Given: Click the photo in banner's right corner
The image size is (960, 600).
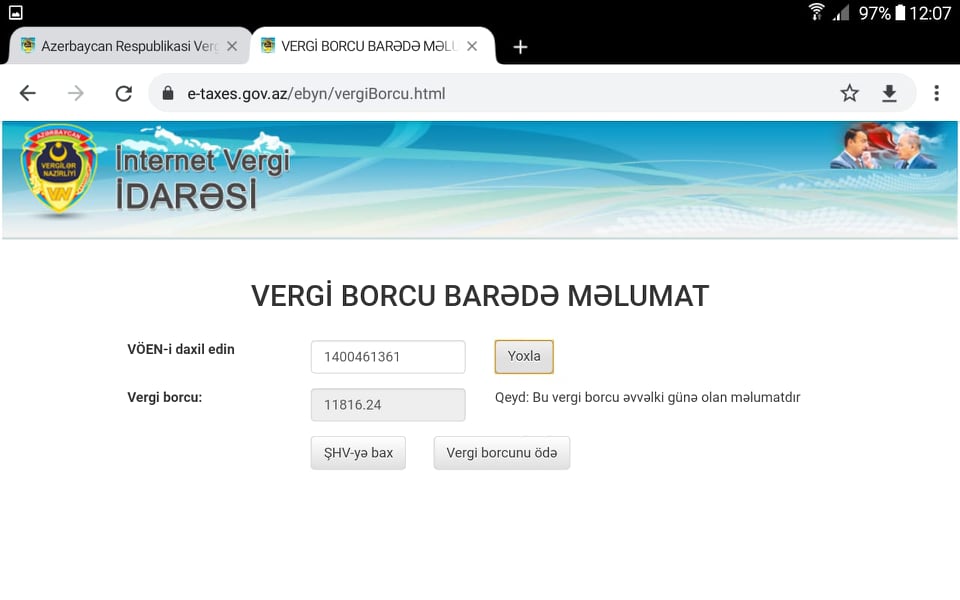Looking at the screenshot, I should 884,148.
